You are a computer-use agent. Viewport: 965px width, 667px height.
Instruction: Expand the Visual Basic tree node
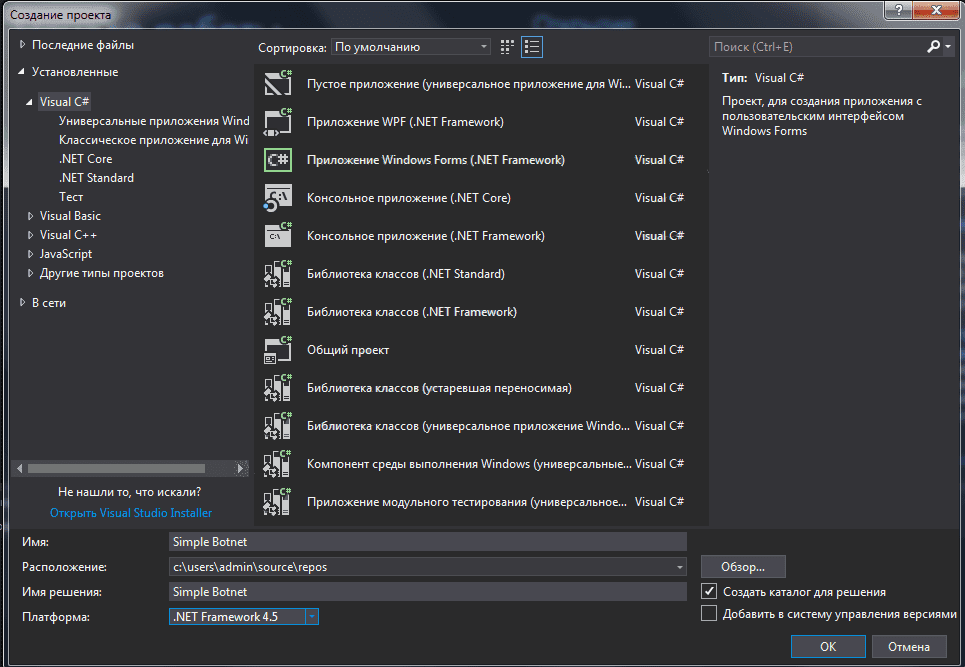coord(30,216)
